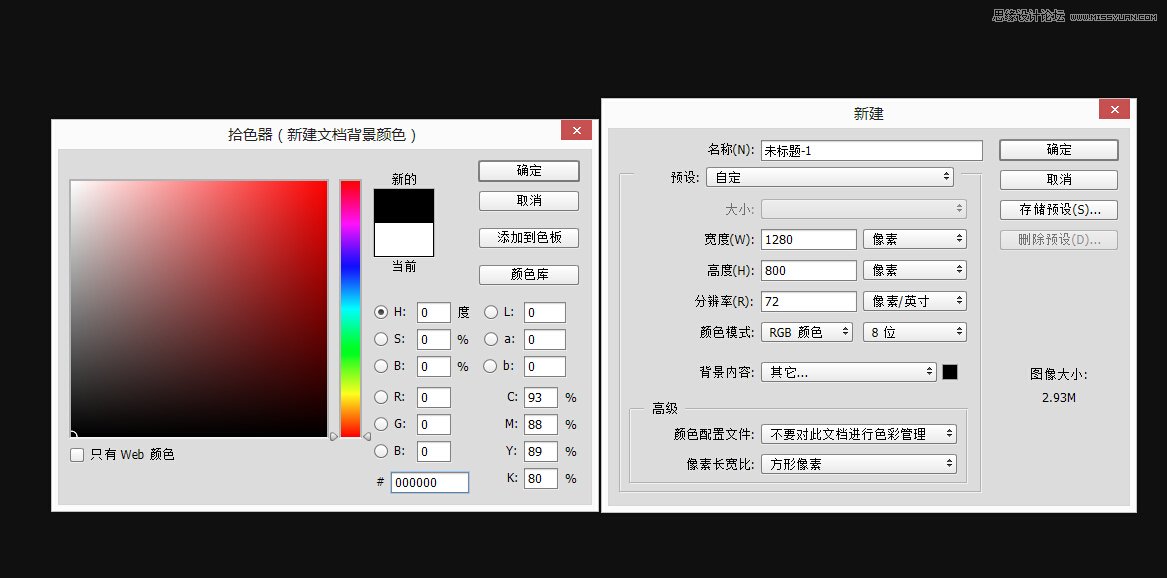Click 确定 in the color picker

point(528,171)
